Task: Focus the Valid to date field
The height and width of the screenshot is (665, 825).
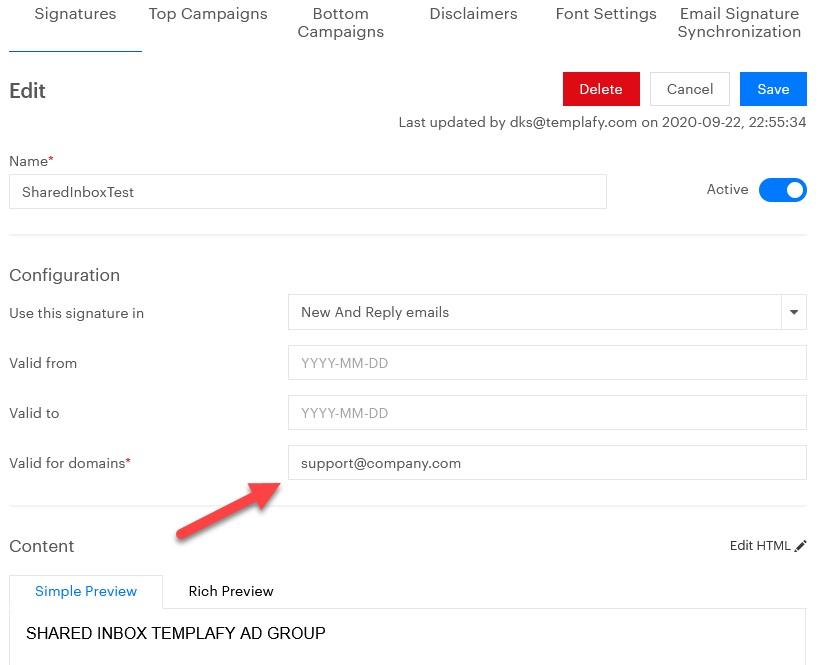Action: (546, 413)
